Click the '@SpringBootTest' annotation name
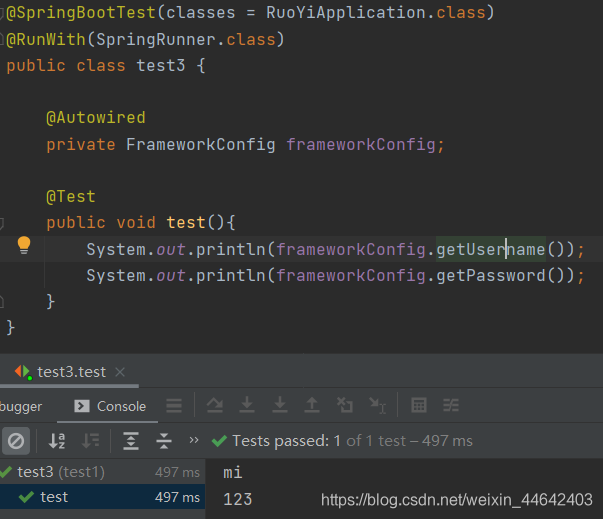Screen dimensions: 603x519 pyautogui.click(x=81, y=13)
